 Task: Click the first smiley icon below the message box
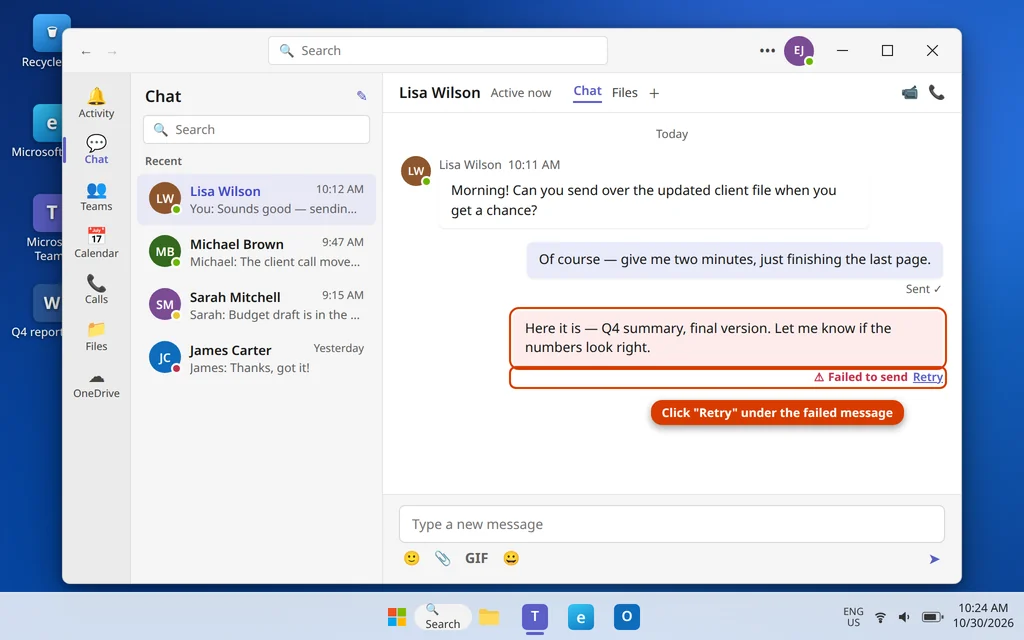(411, 558)
